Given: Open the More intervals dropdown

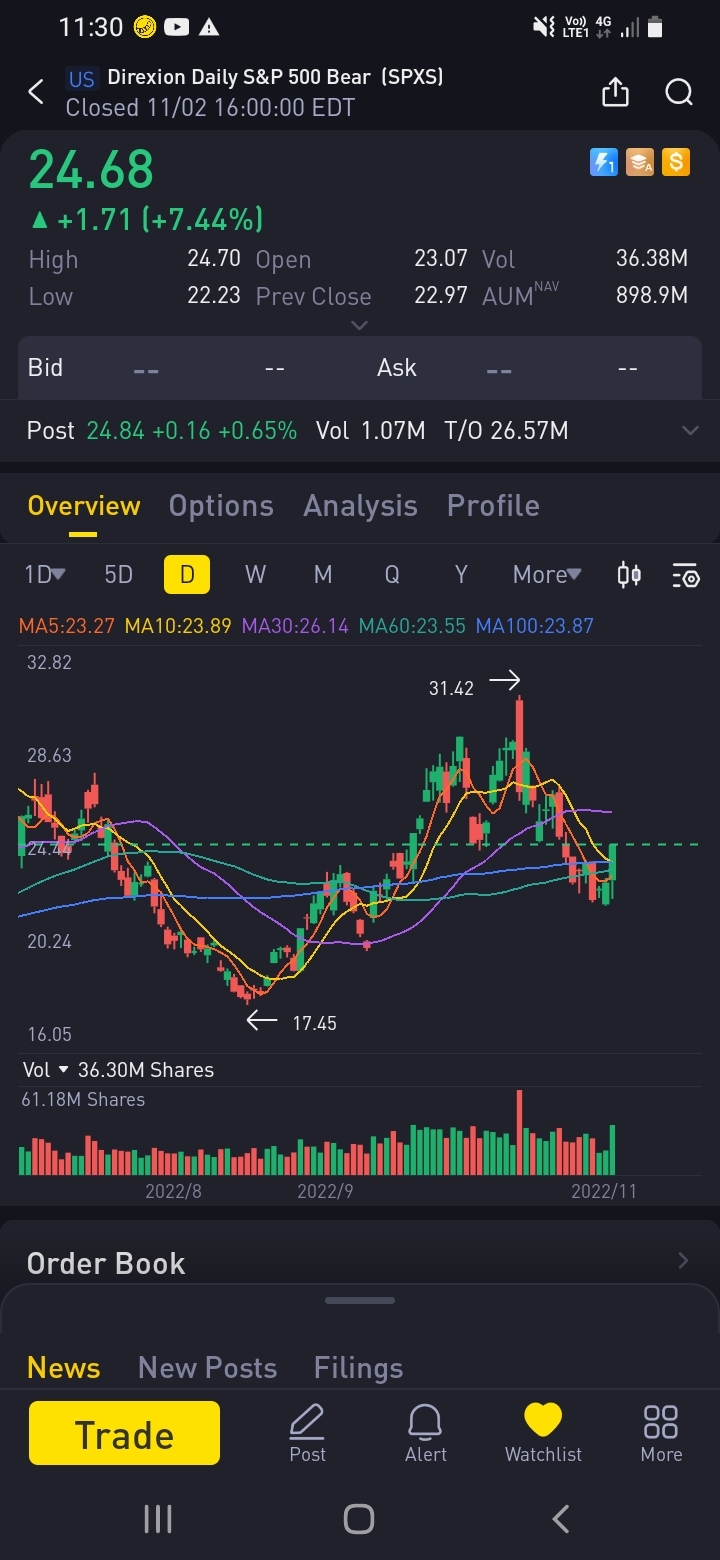Looking at the screenshot, I should (x=547, y=574).
